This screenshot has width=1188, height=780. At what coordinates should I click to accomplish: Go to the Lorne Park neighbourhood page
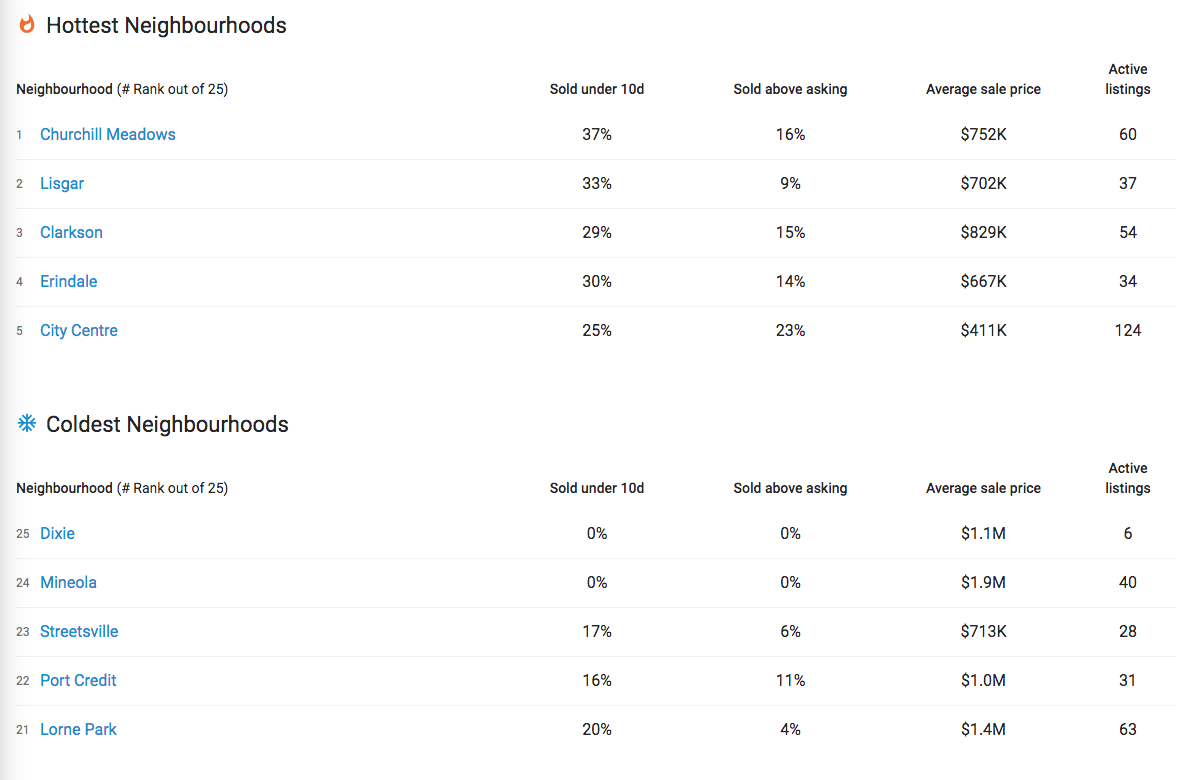(78, 729)
